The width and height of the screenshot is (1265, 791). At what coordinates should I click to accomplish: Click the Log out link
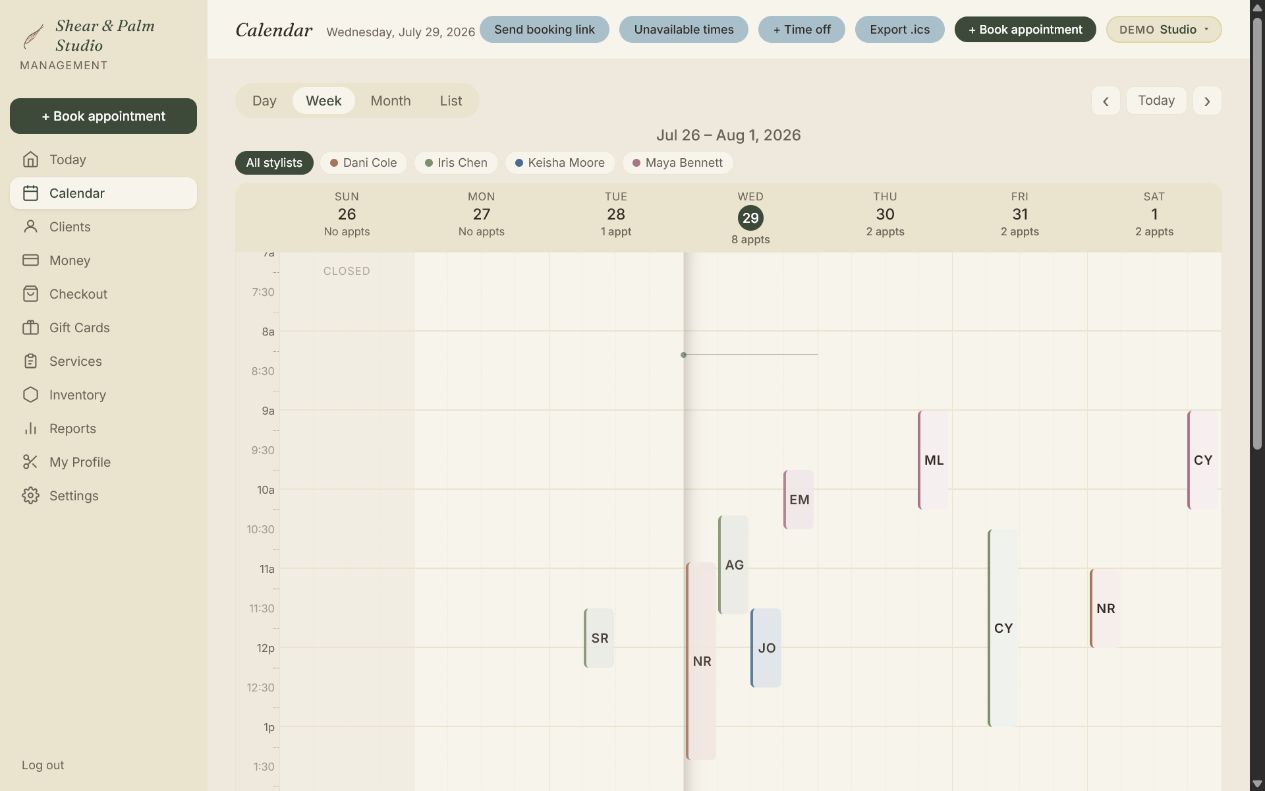[x=43, y=765]
